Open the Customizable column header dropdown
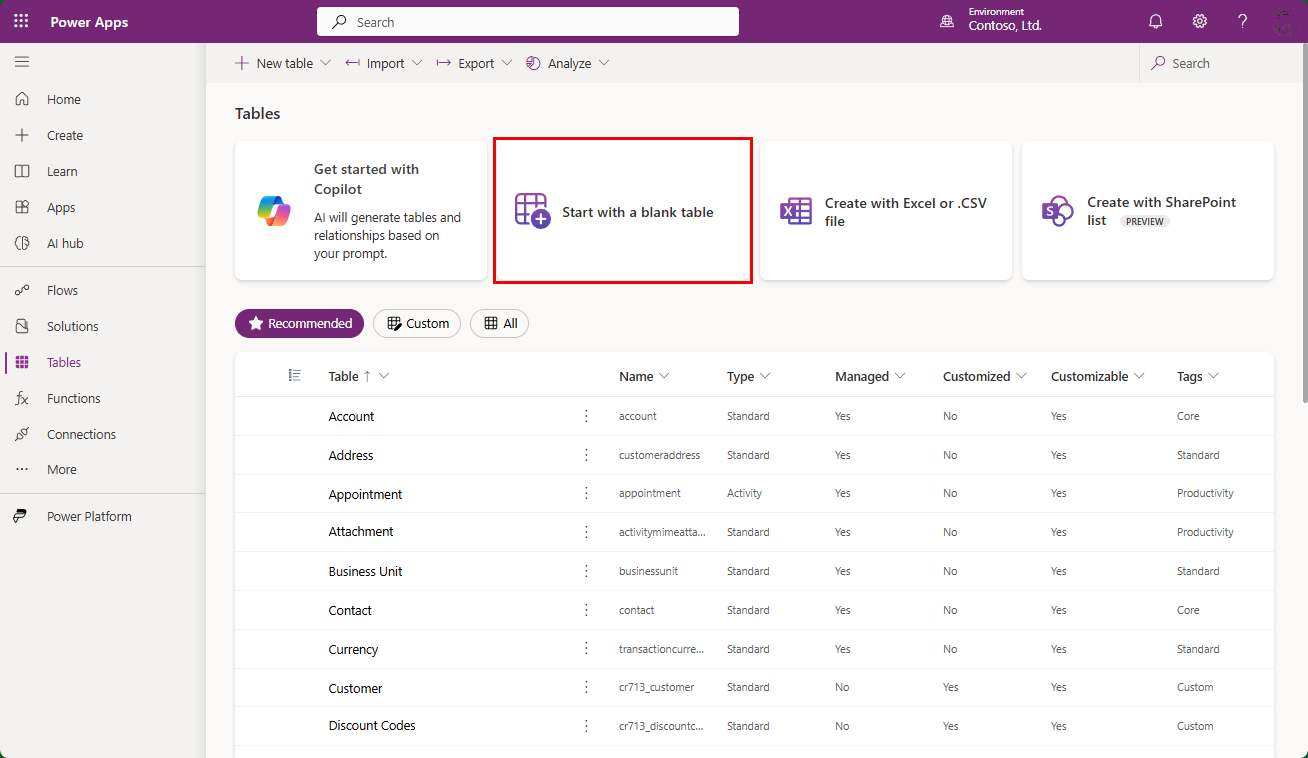The width and height of the screenshot is (1308, 758). pos(1139,376)
